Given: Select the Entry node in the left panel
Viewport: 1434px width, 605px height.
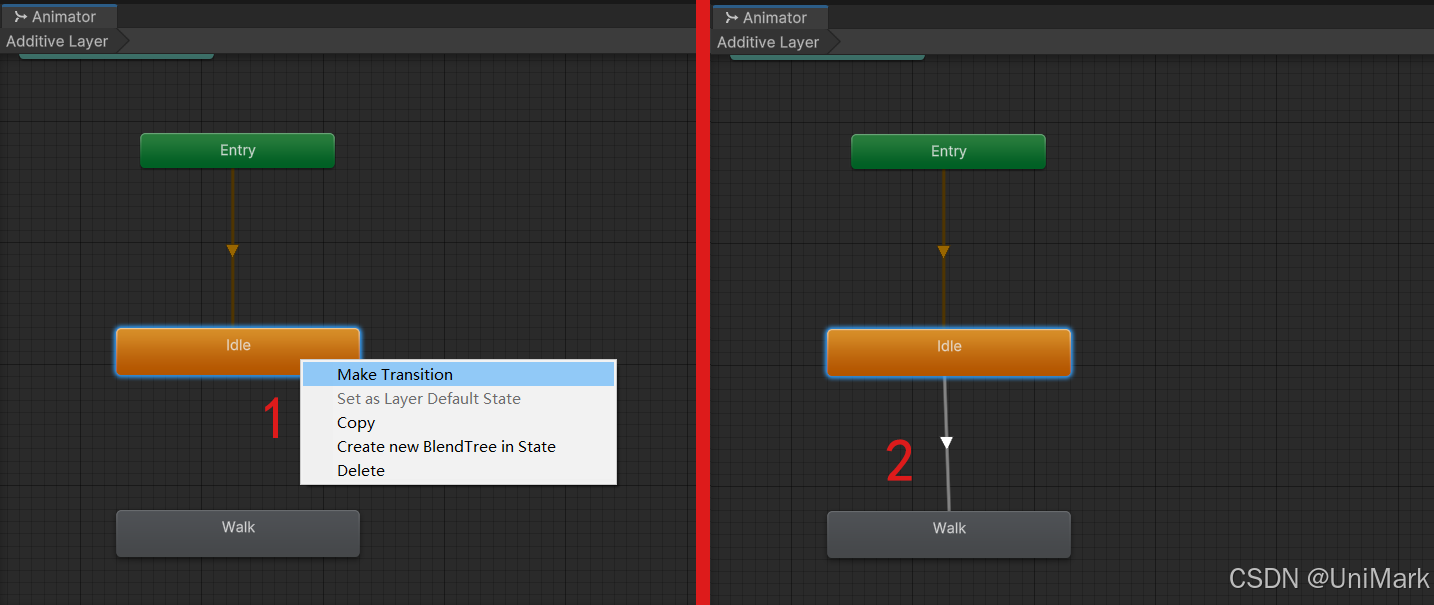Looking at the screenshot, I should [x=237, y=151].
